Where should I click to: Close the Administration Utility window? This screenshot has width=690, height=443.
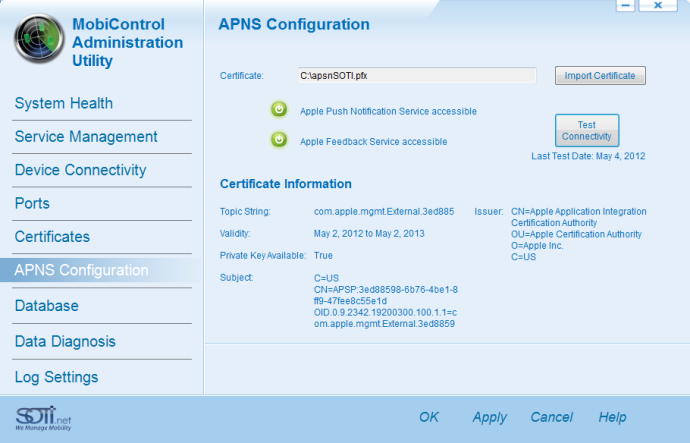pyautogui.click(x=658, y=5)
